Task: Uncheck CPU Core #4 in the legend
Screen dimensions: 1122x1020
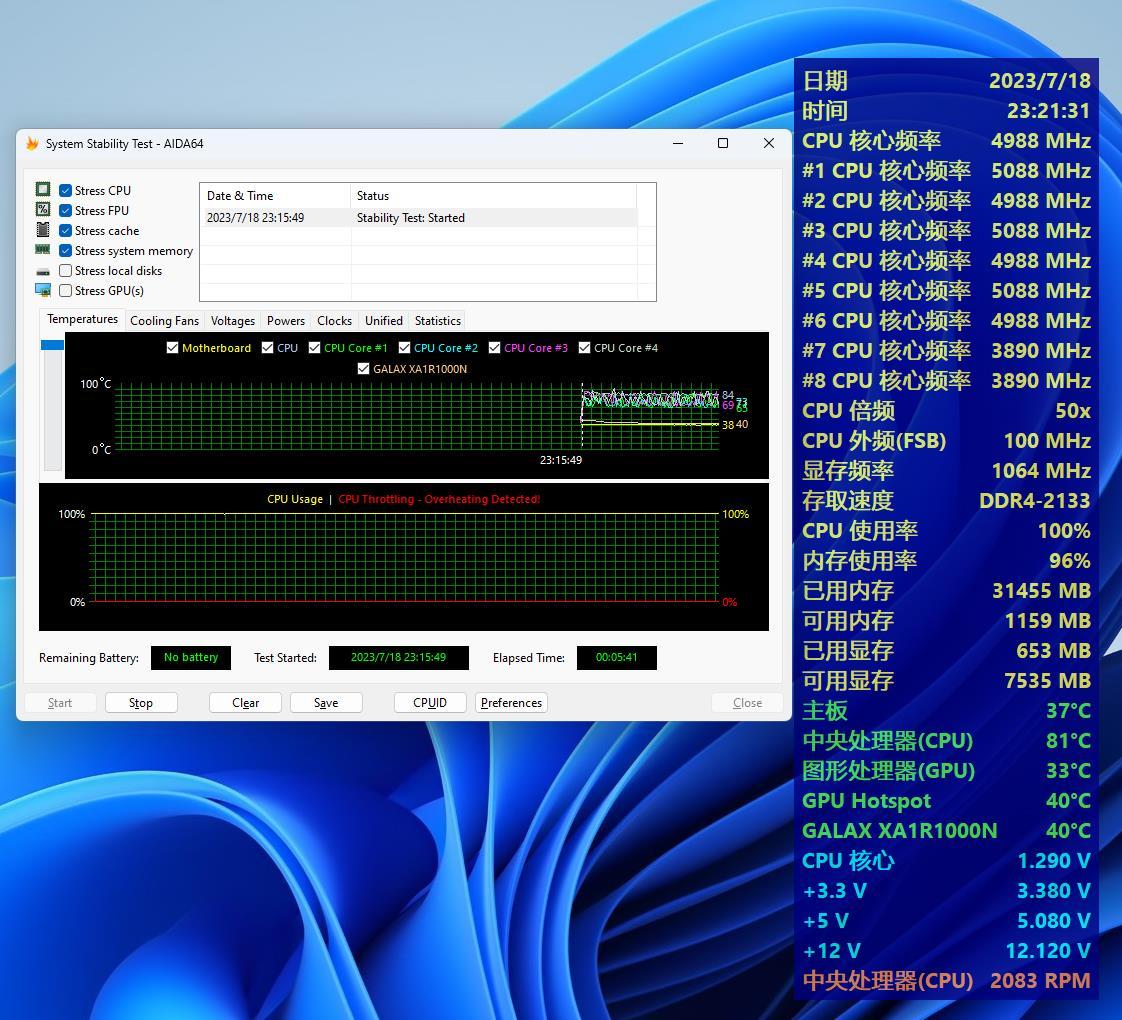Action: [585, 348]
